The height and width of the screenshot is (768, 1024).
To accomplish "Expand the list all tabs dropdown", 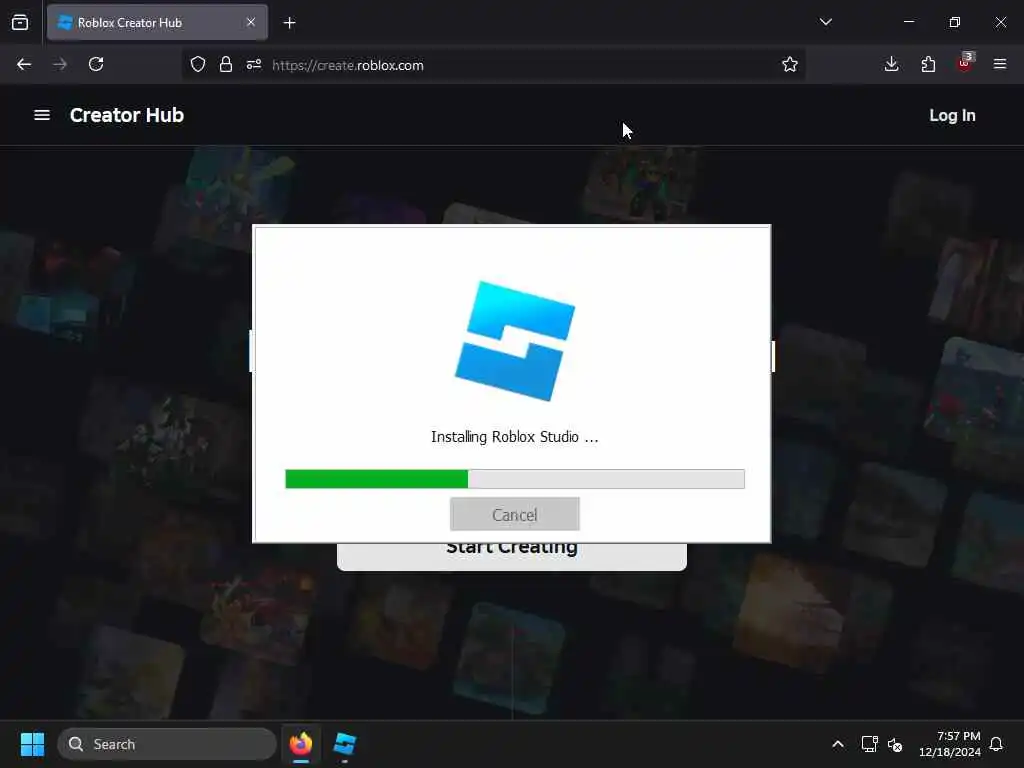I will [825, 22].
